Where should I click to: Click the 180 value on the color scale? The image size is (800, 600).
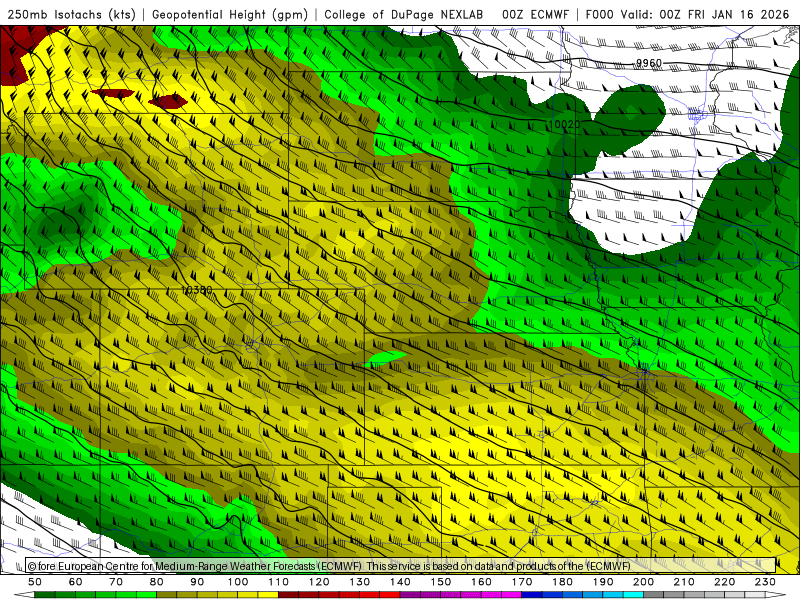pyautogui.click(x=562, y=582)
